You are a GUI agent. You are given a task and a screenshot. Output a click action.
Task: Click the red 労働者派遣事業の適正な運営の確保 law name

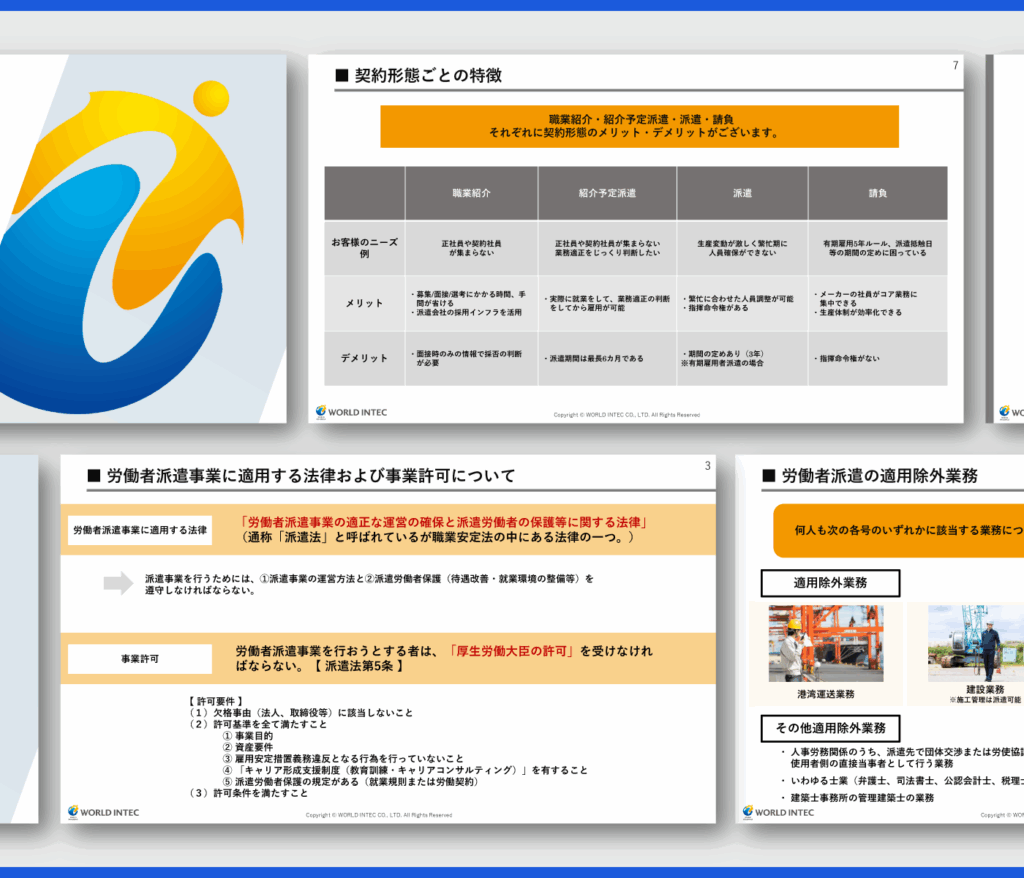pos(443,522)
